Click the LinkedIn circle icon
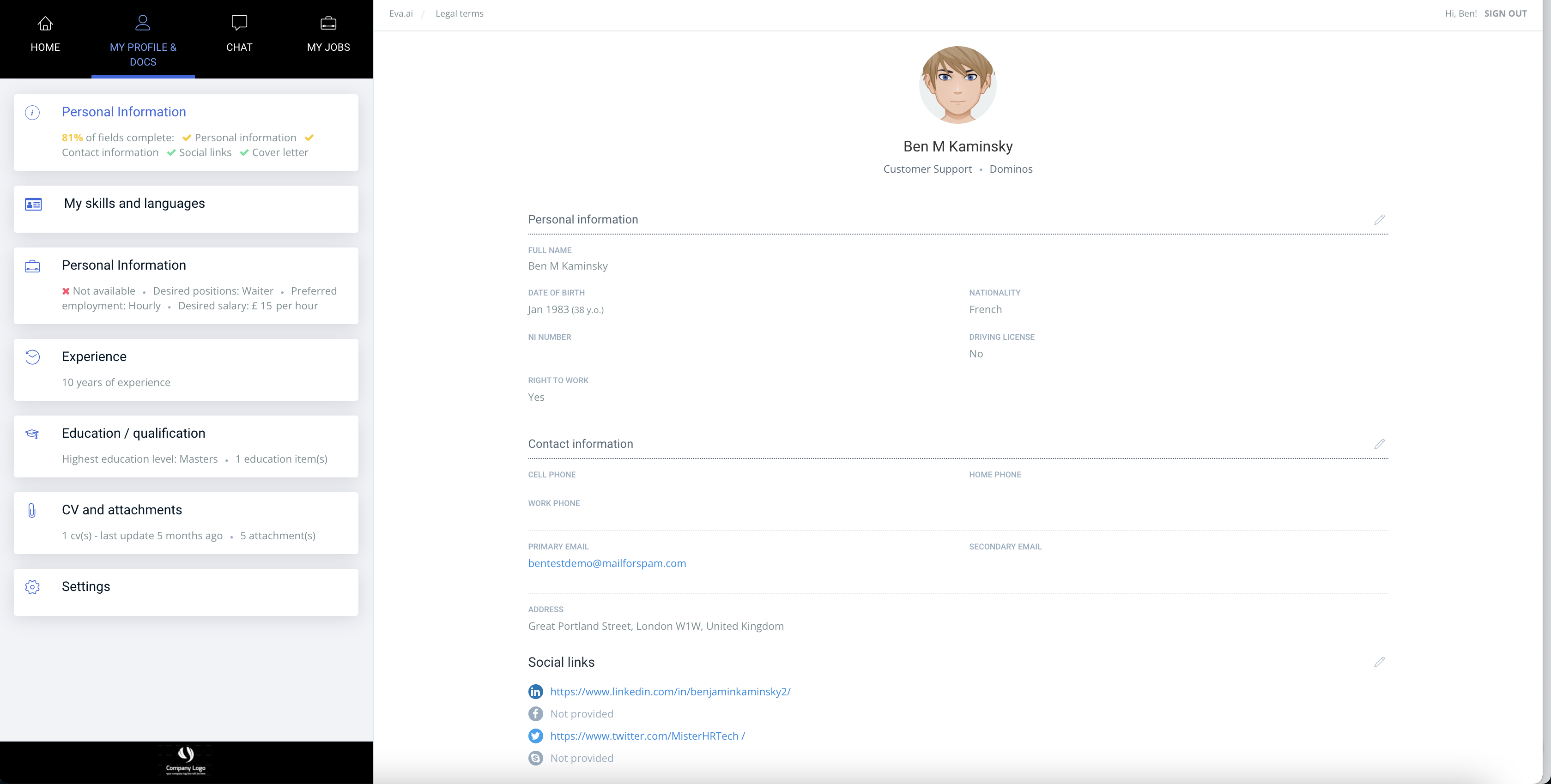Viewport: 1551px width, 784px height. (x=535, y=691)
